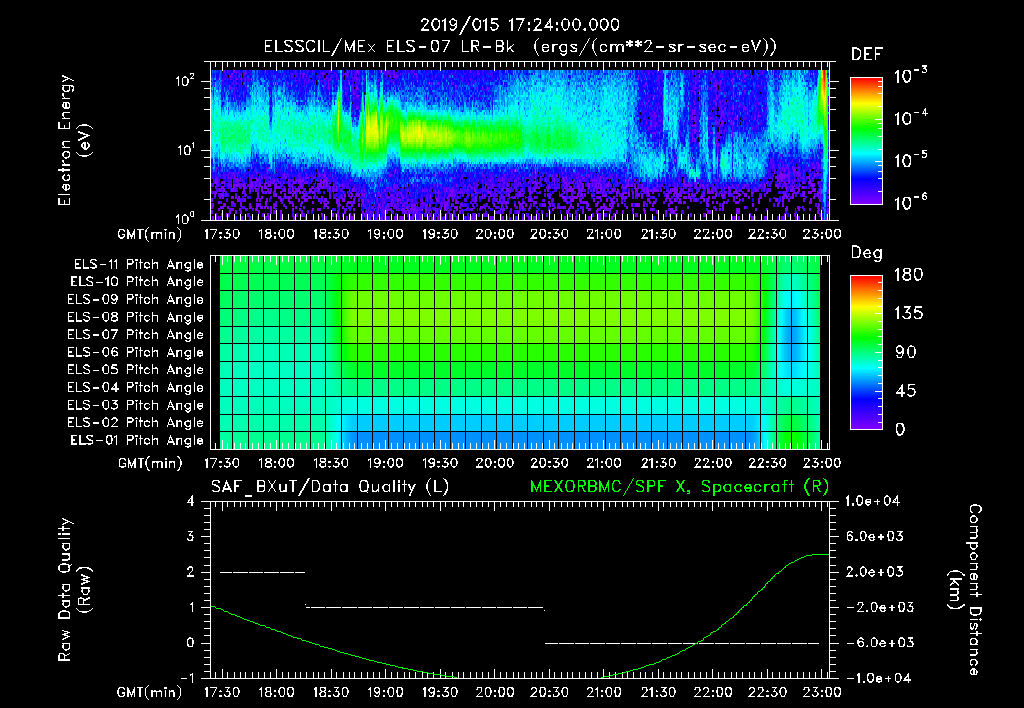The height and width of the screenshot is (708, 1024).
Task: Click the Deg pitch angle color scale bar
Action: pyautogui.click(x=867, y=352)
